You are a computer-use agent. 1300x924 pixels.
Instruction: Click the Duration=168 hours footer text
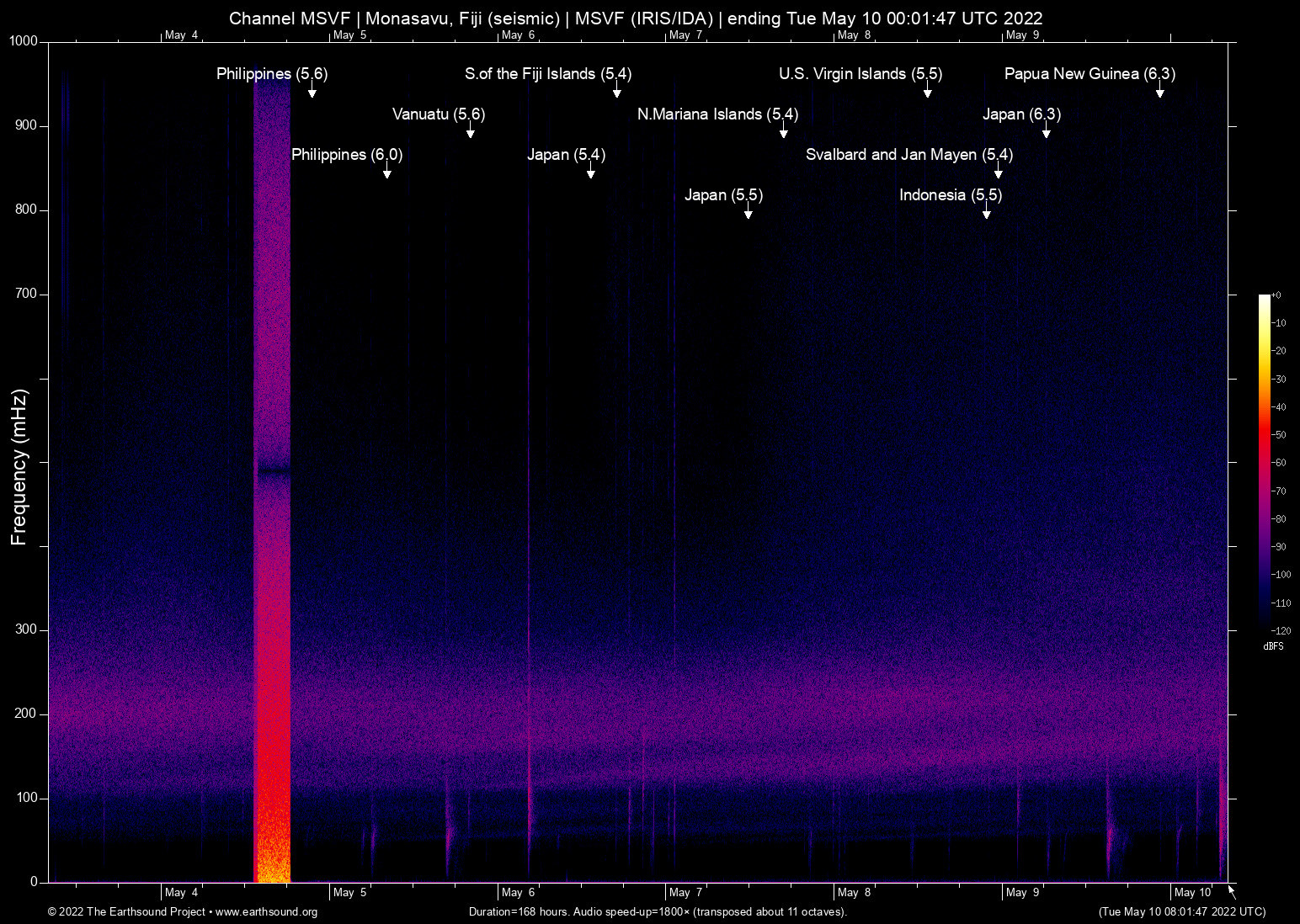[657, 912]
